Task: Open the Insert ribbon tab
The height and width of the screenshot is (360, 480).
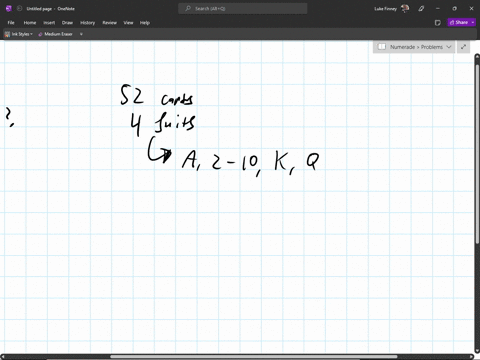Action: (49, 23)
